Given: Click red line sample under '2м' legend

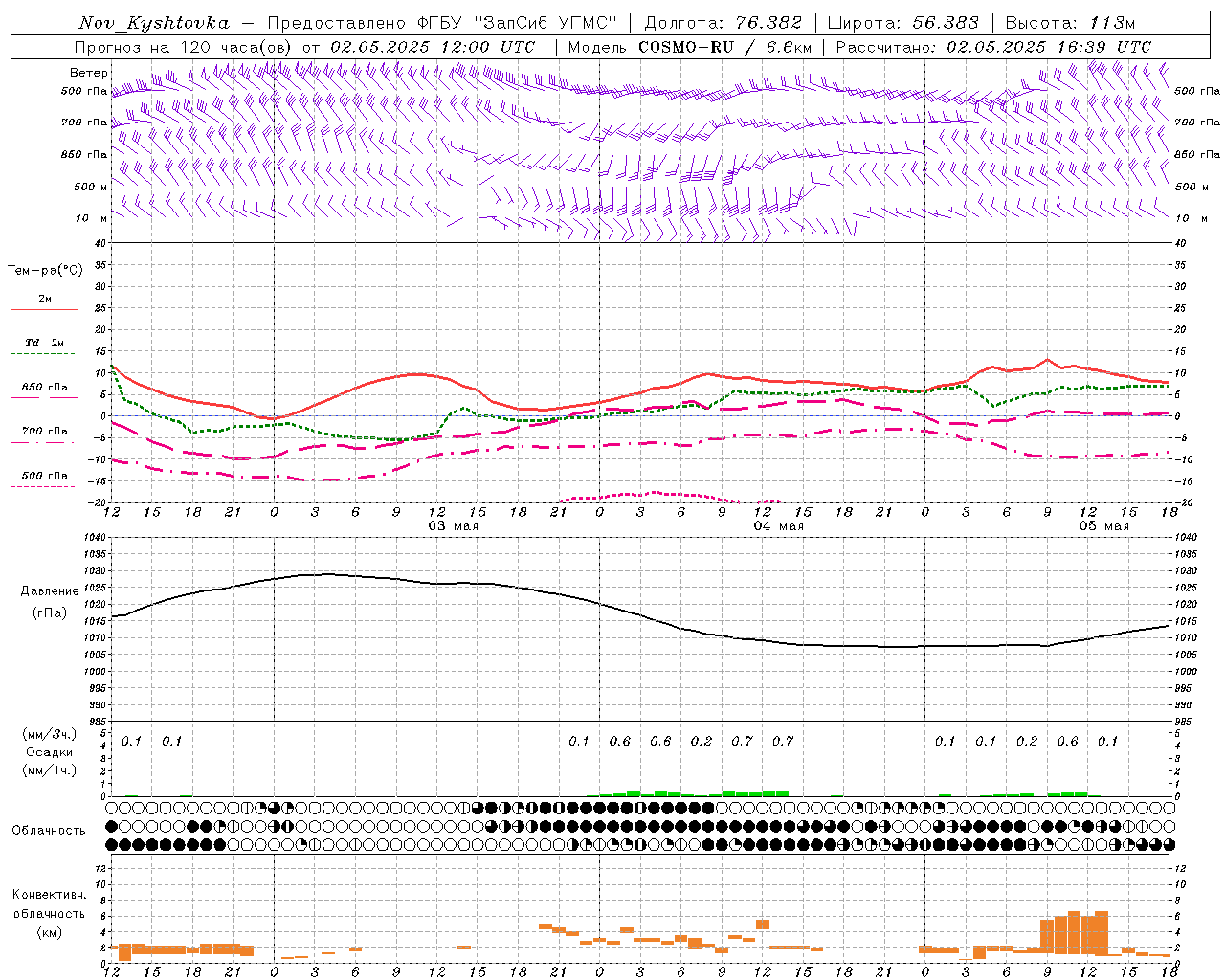Looking at the screenshot, I should pyautogui.click(x=44, y=310).
